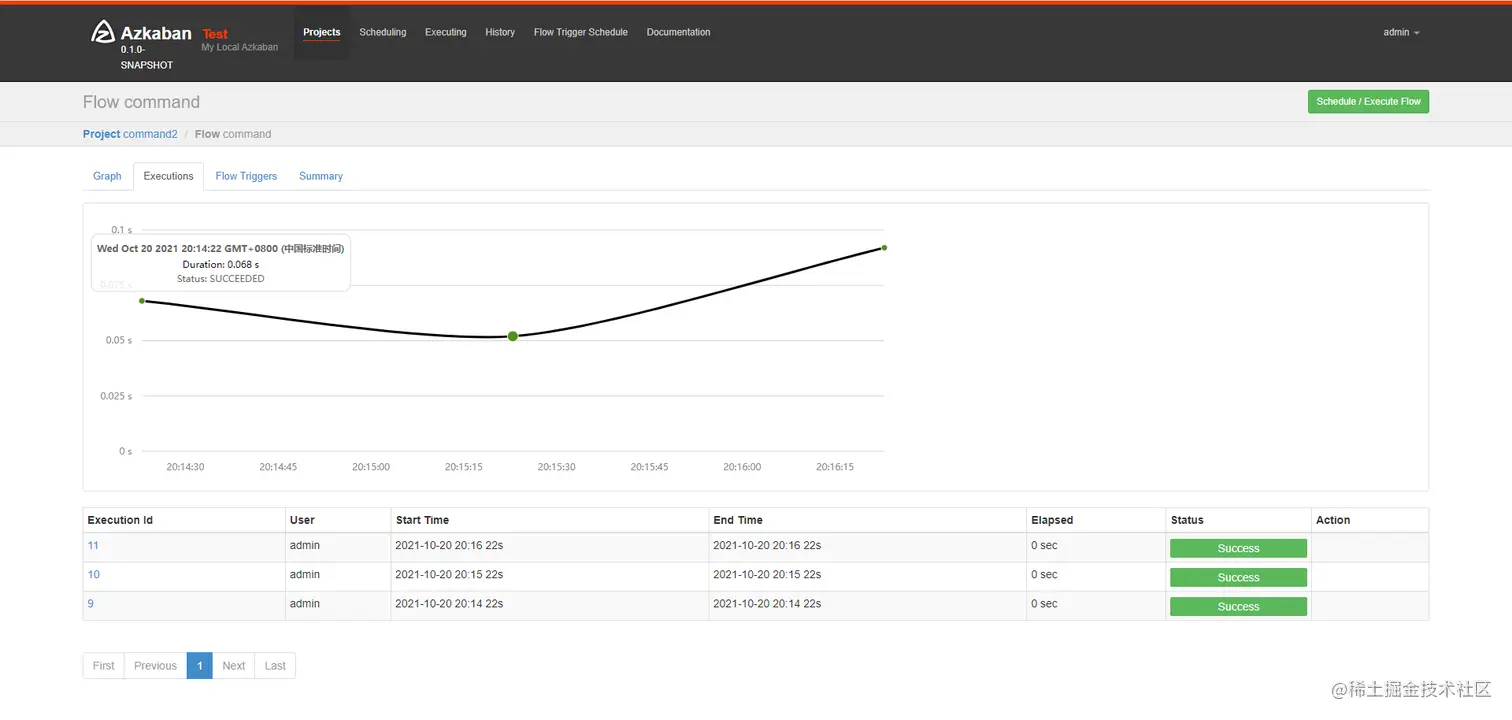Switch to the Flow Triggers tab
Screen dimensions: 1512x720
coord(246,176)
